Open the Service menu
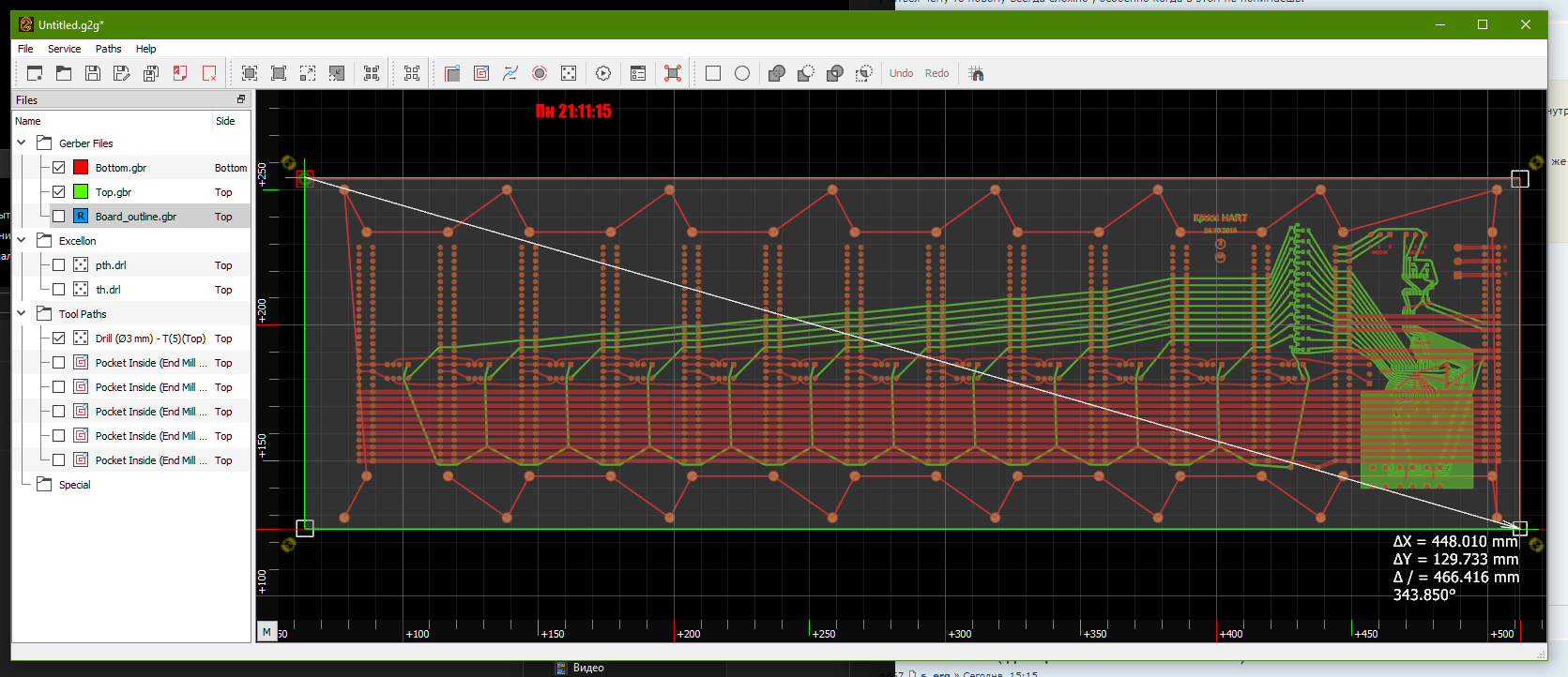 coord(64,49)
